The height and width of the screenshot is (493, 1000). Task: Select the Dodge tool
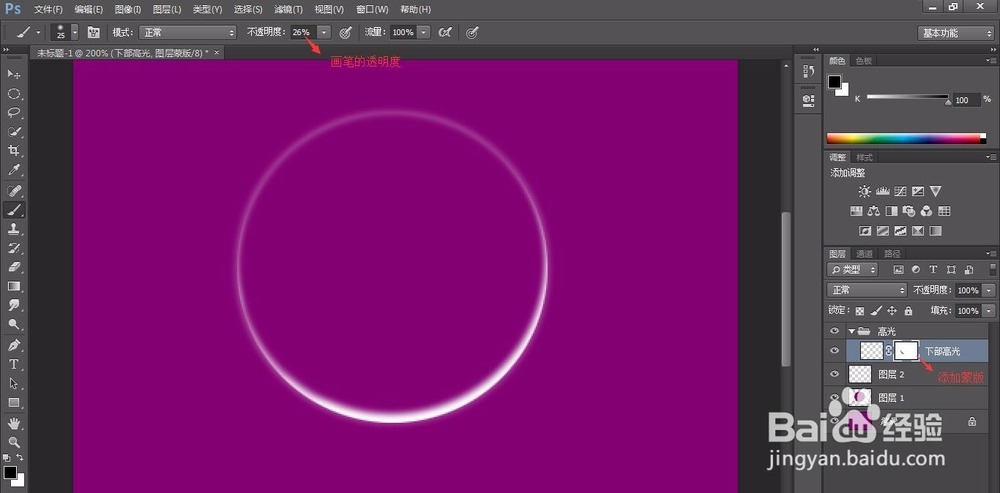pos(13,324)
